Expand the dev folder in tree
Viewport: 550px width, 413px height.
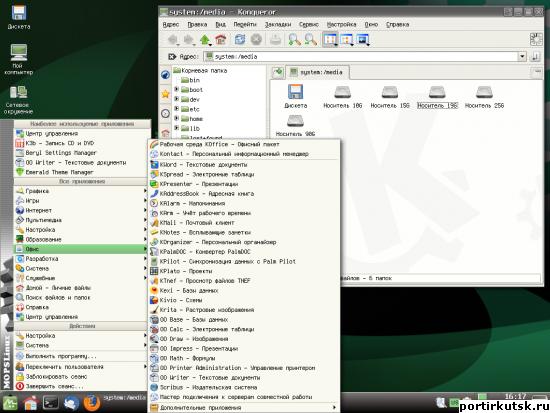pyautogui.click(x=176, y=99)
